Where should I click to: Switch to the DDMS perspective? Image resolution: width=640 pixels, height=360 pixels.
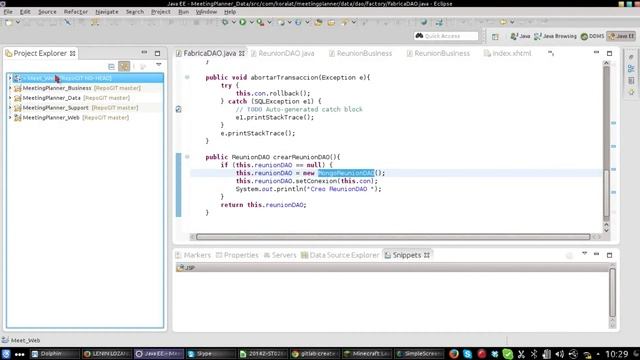tap(592, 36)
